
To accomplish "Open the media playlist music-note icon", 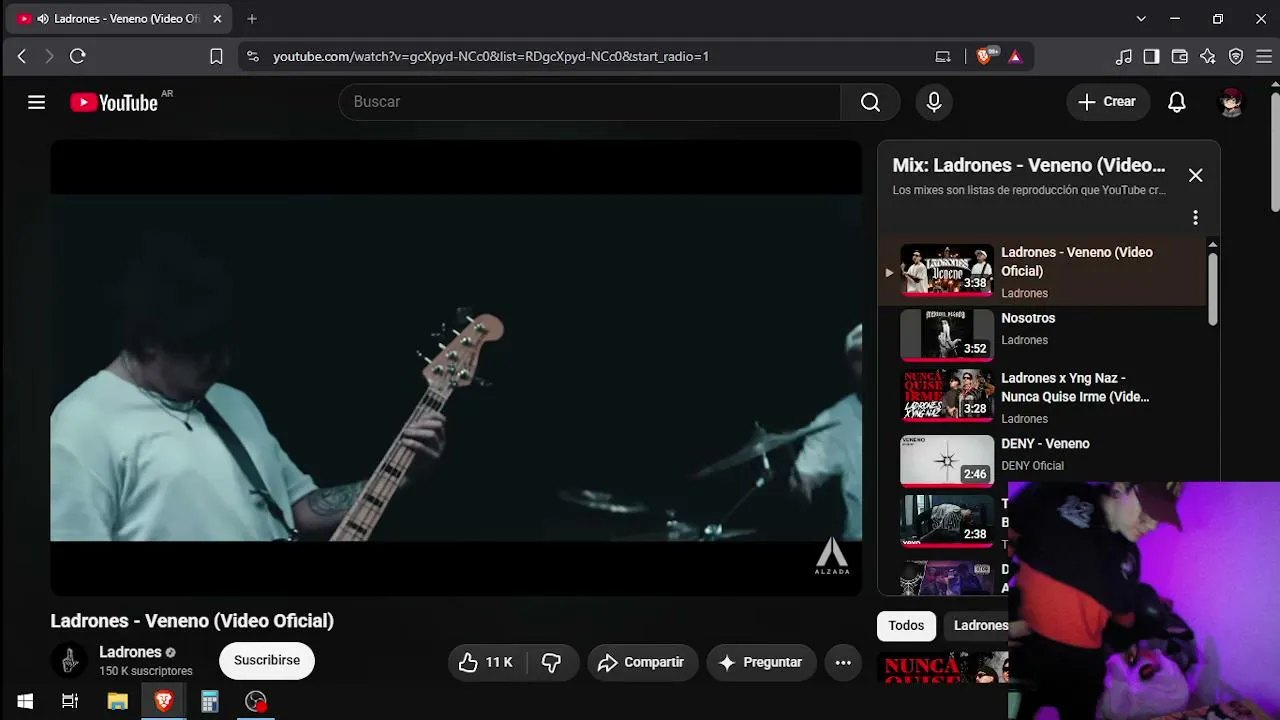I will [1124, 56].
